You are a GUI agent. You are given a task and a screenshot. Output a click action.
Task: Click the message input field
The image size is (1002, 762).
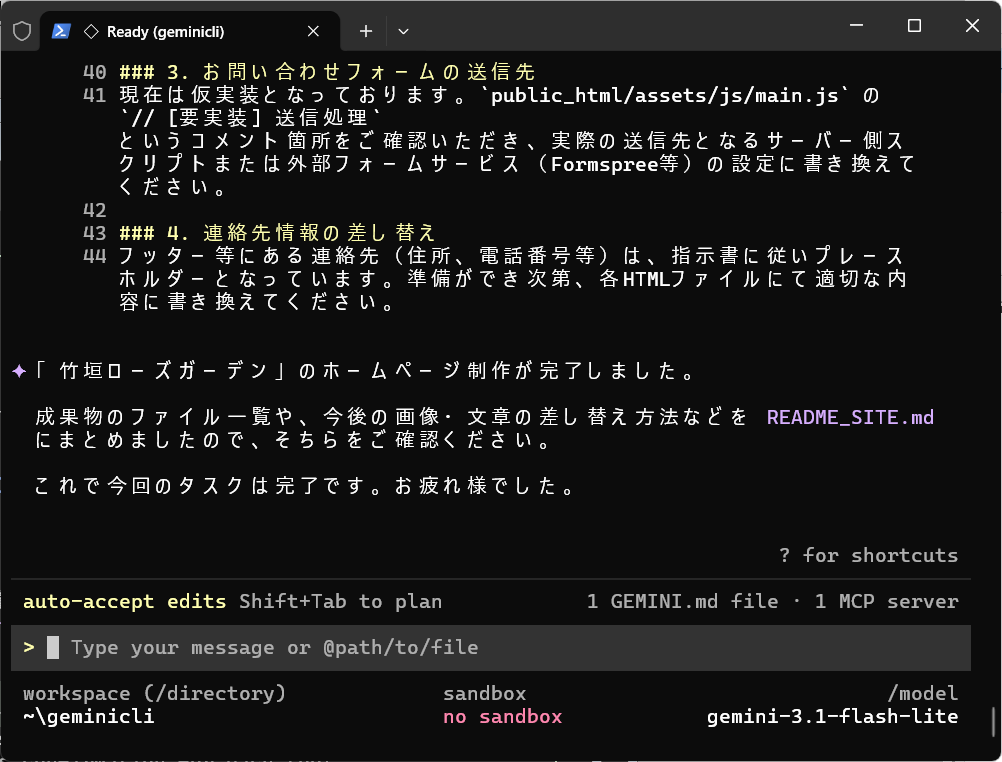pyautogui.click(x=491, y=648)
